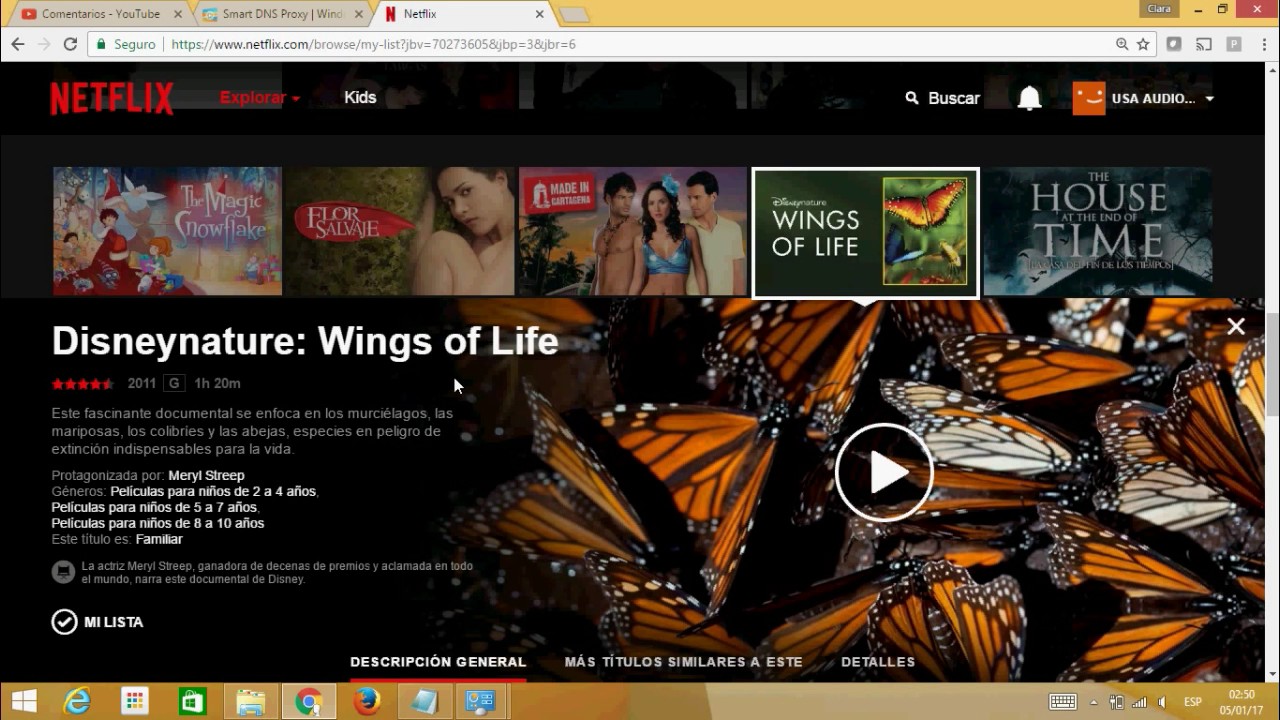Screen dimensions: 1280x720
Task: Switch to Más Títulos Similares a Este tab
Action: tap(684, 662)
